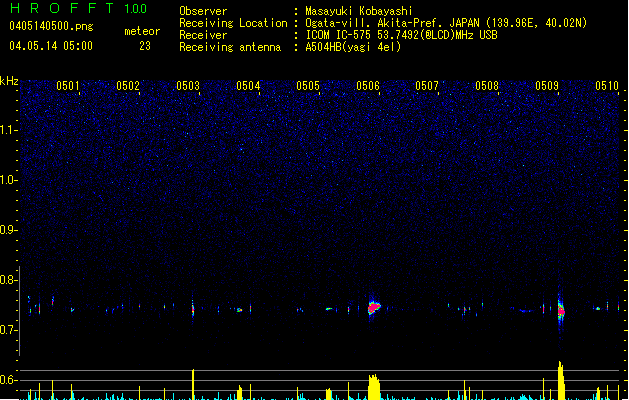
Task: Click the 0.8 kHz axis label
Action: coord(8,280)
